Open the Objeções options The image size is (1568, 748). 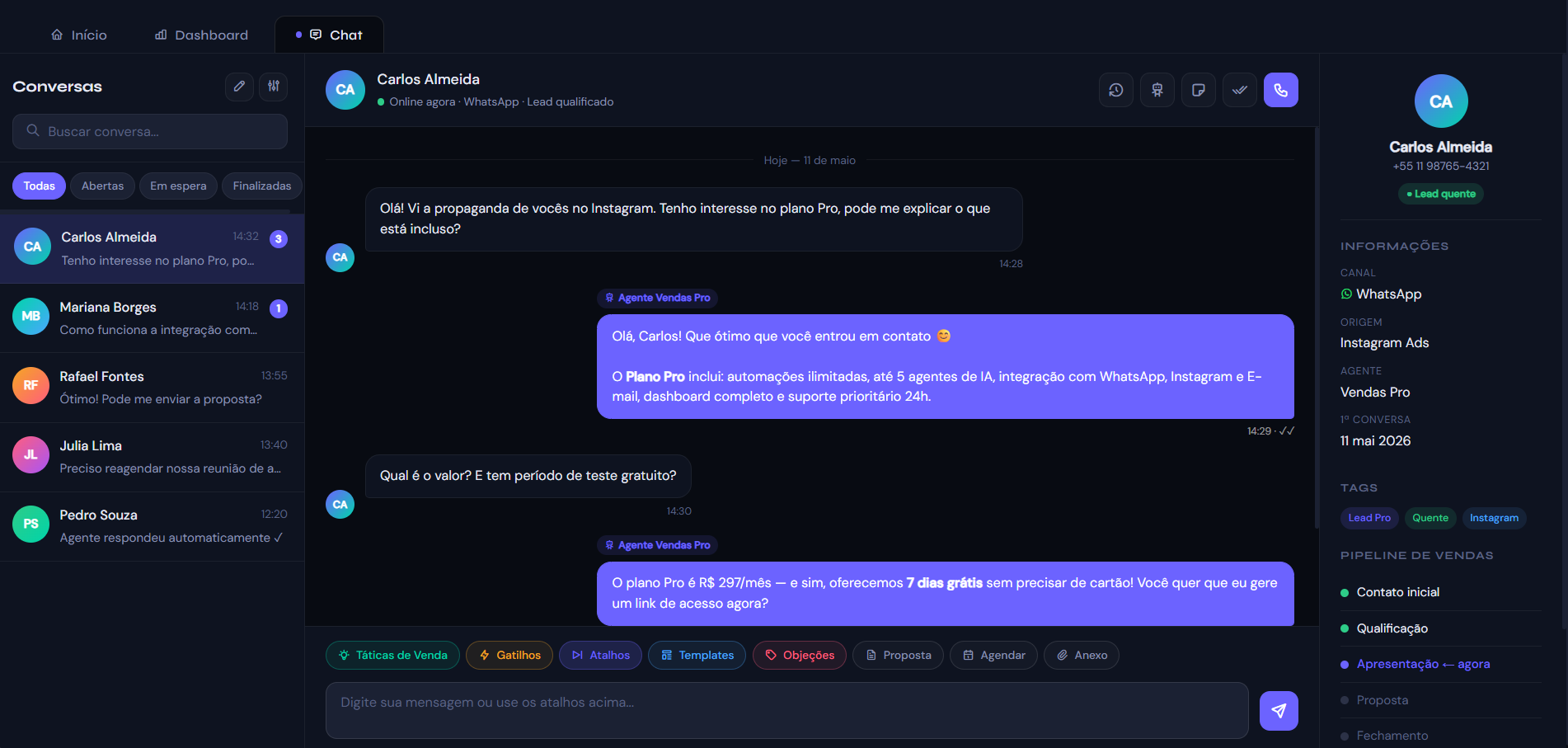tap(800, 655)
